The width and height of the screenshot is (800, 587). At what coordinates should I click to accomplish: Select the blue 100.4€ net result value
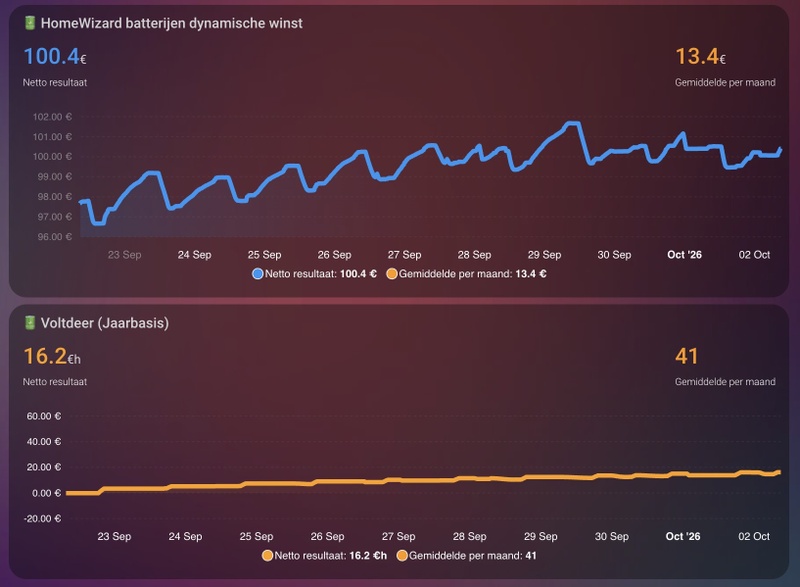point(55,56)
